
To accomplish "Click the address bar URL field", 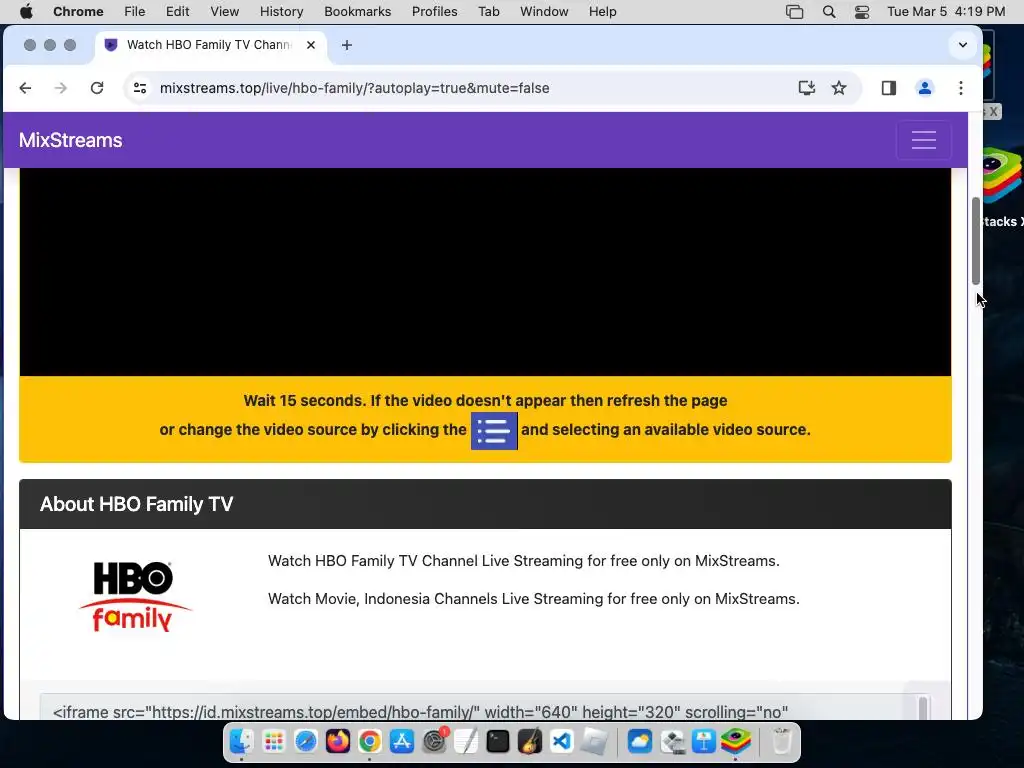I will click(355, 88).
